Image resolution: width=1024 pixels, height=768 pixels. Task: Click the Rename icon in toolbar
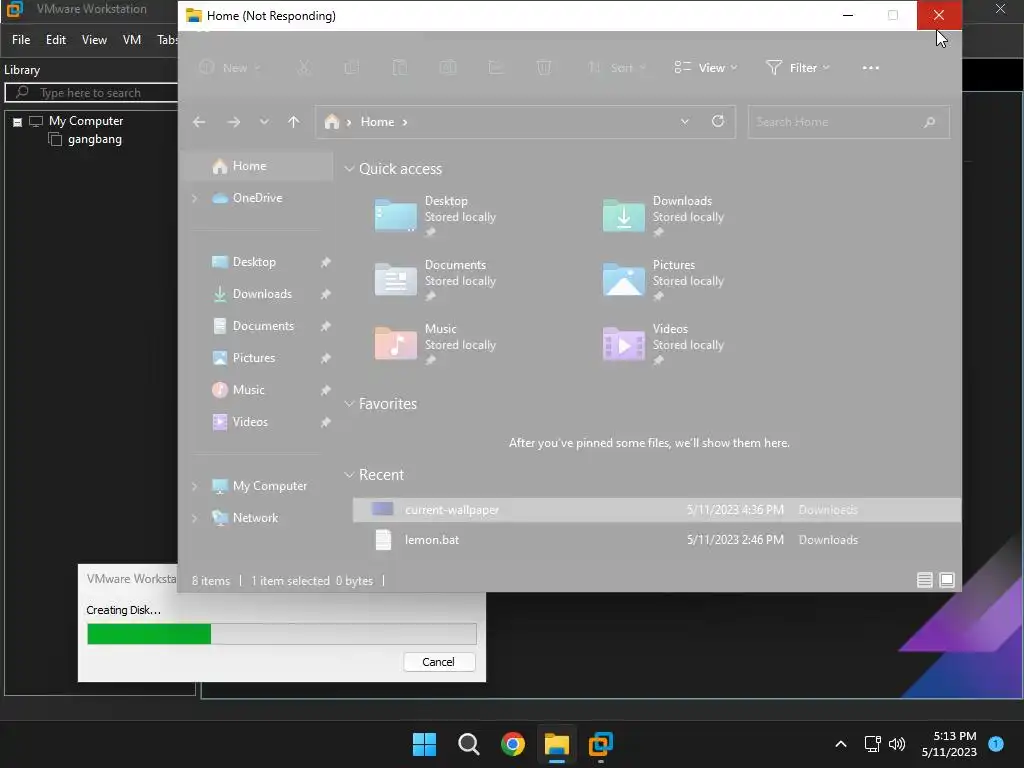pos(448,68)
